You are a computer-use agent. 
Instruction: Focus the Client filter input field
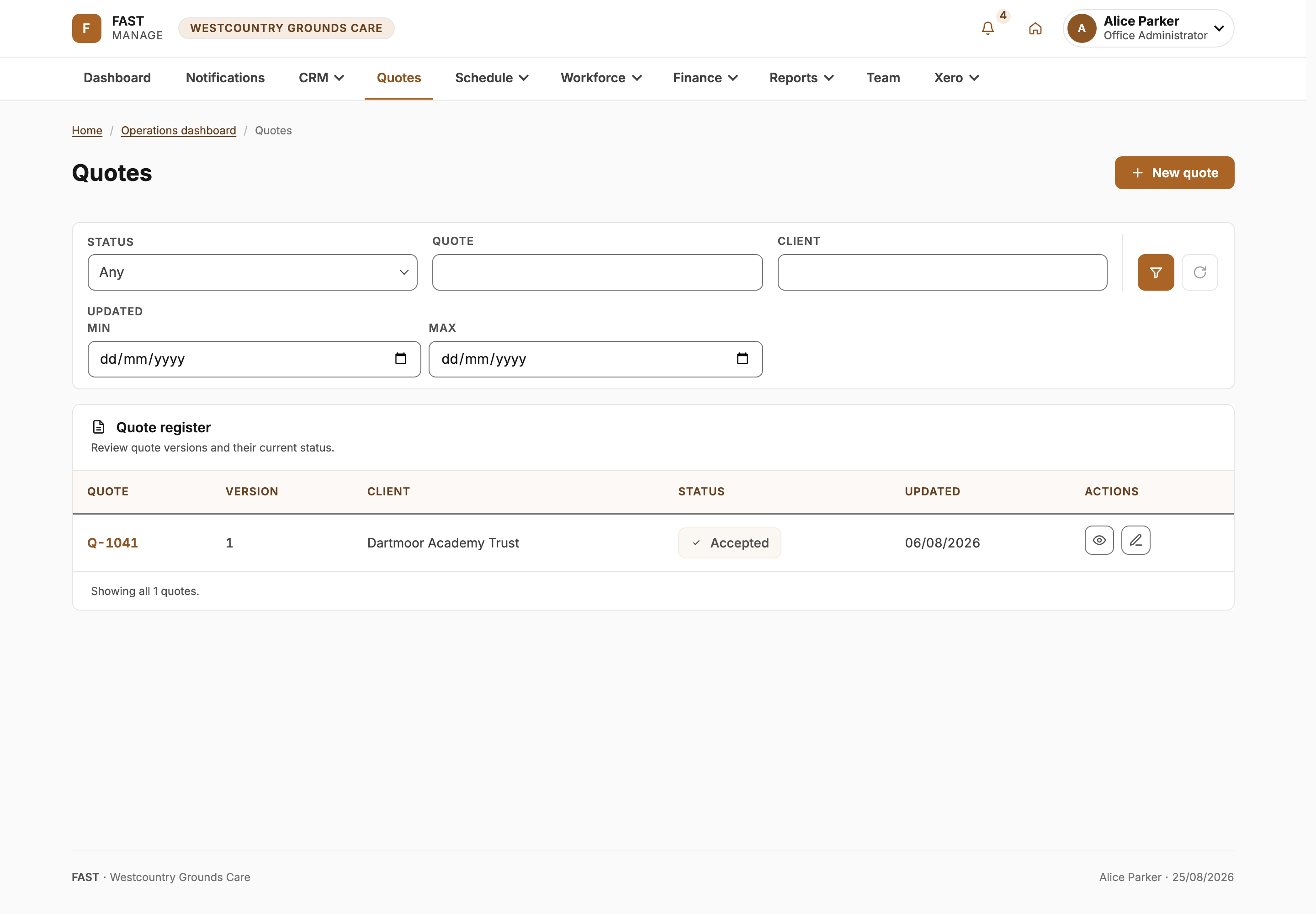[x=942, y=272]
